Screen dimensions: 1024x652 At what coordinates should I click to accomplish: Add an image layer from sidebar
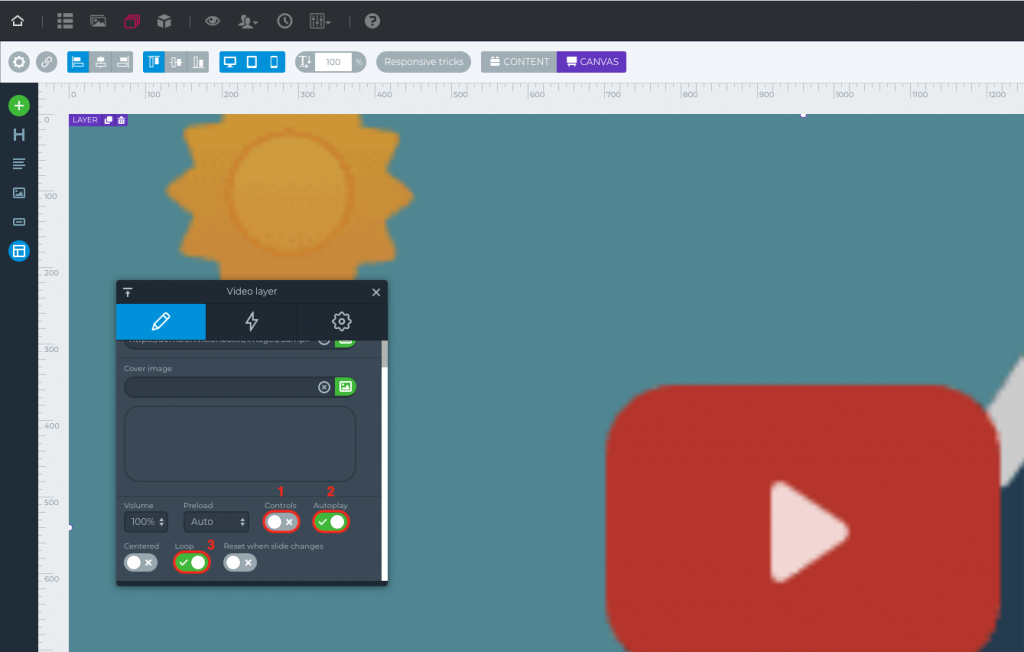19,193
